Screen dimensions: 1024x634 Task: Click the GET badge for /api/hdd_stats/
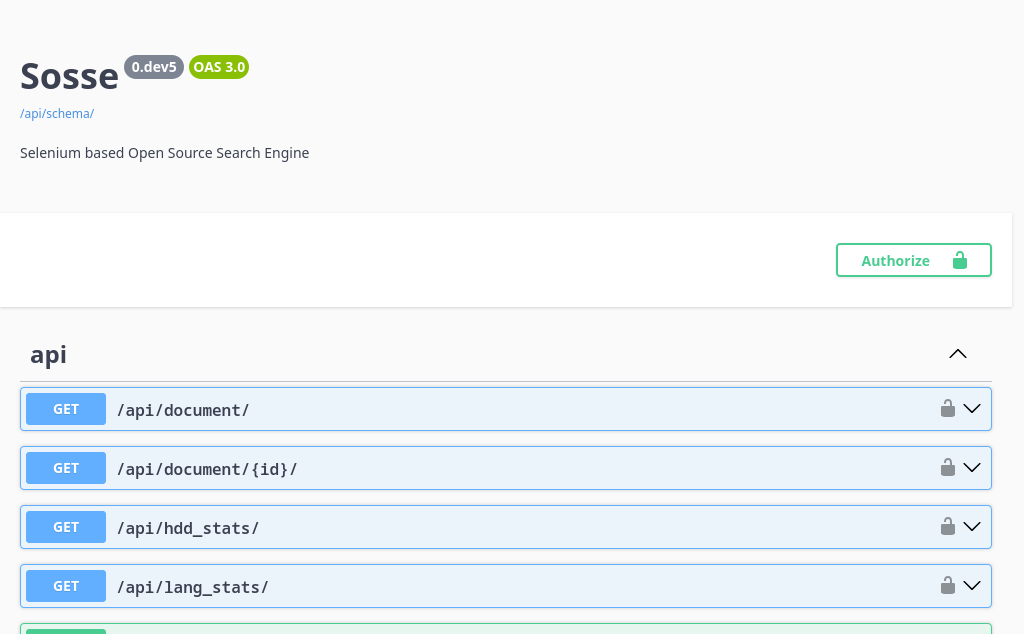(66, 527)
